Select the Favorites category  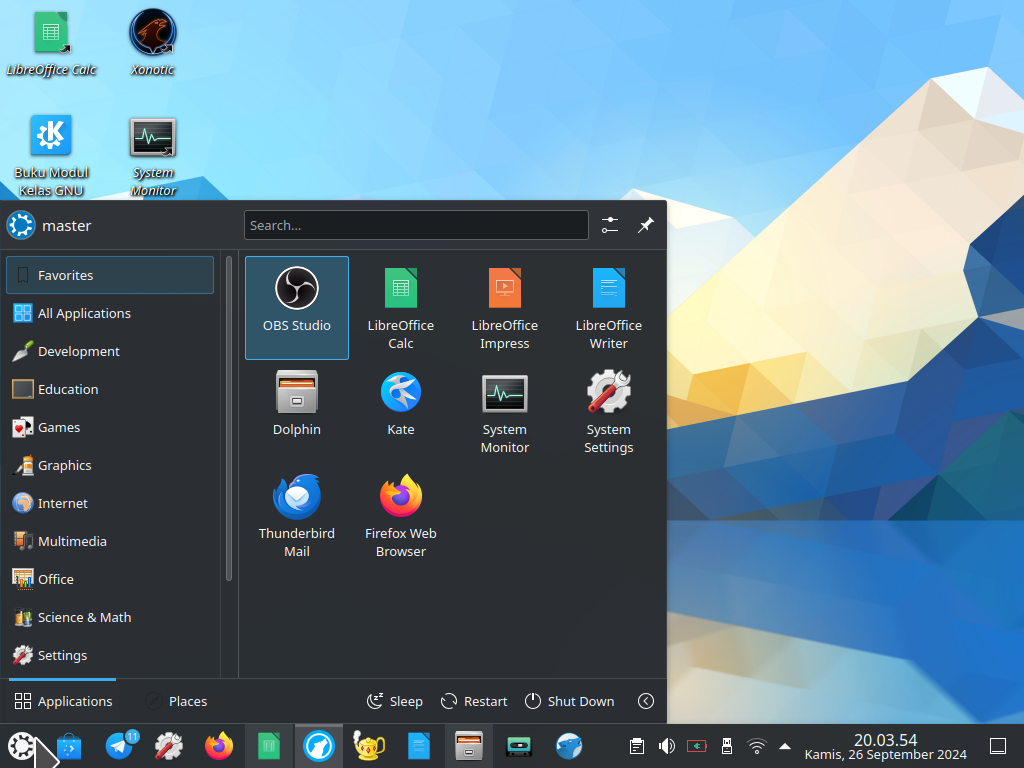pos(110,275)
